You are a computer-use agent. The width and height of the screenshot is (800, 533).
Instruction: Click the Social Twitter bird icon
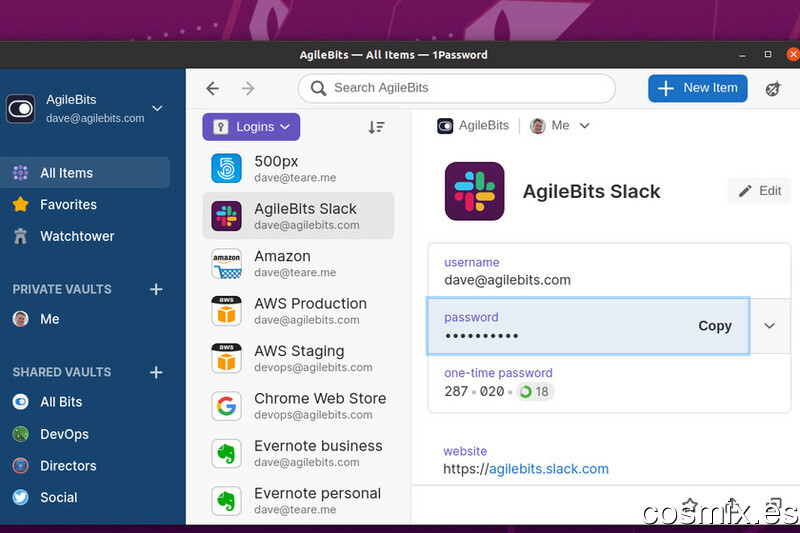(x=20, y=497)
